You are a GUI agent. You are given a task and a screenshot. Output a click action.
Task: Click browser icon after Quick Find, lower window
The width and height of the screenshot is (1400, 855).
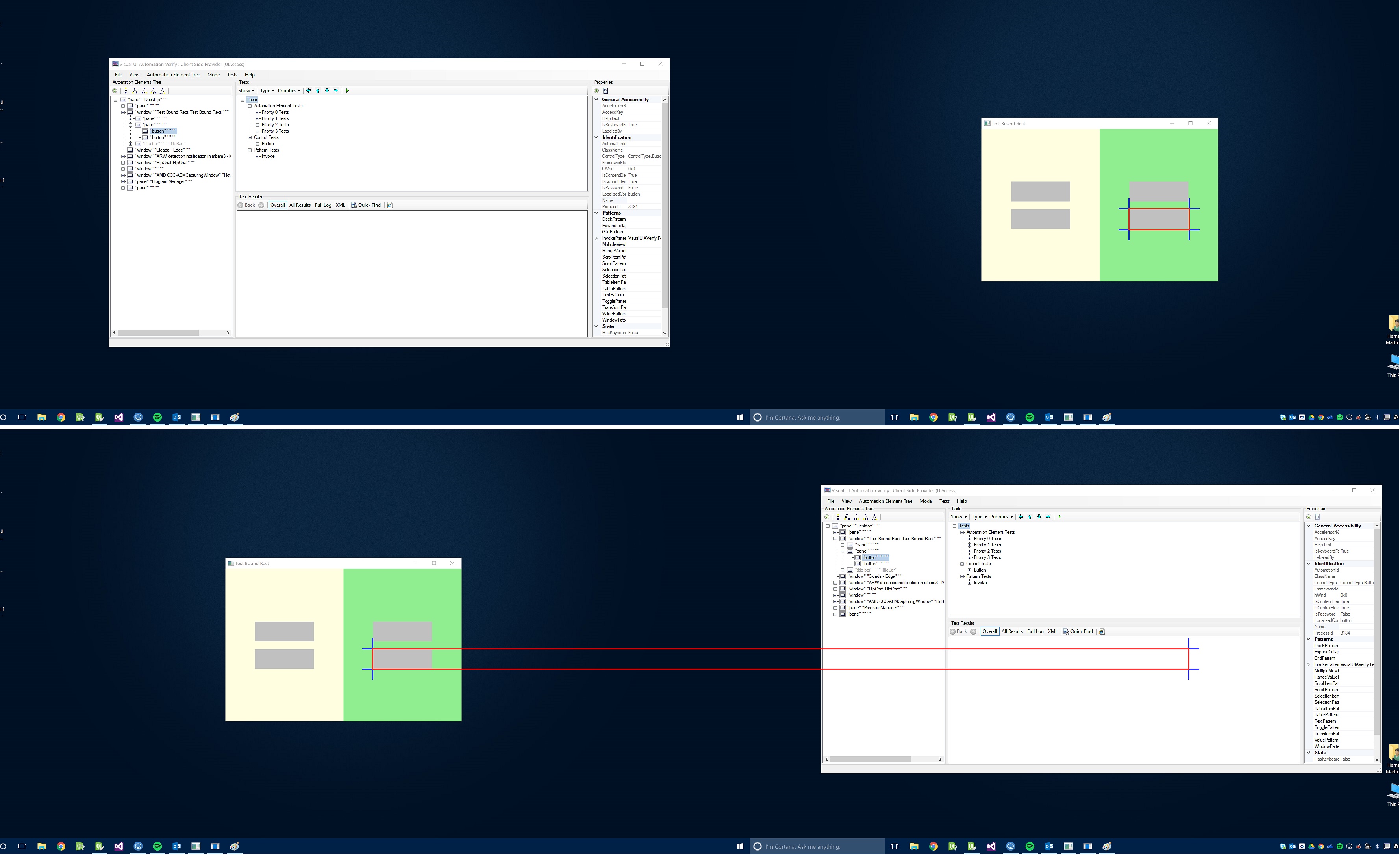[x=1102, y=632]
